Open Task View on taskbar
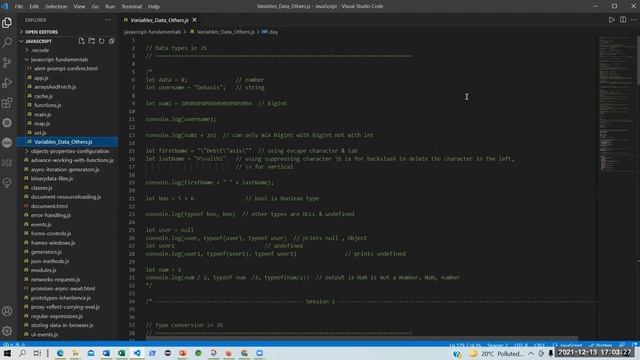640x360 pixels. coord(37,353)
